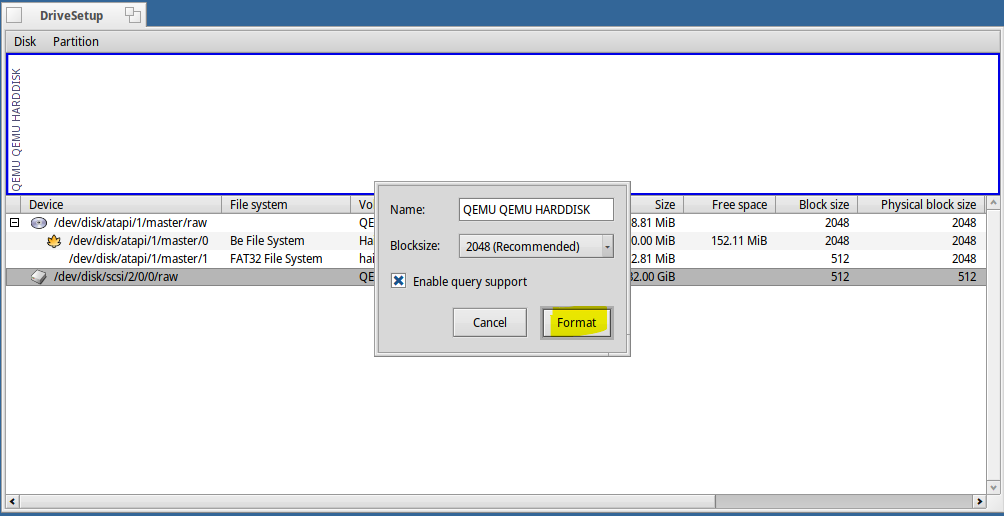1004x516 pixels.
Task: Click the horizontal scrollbar right arrow
Action: pyautogui.click(x=980, y=501)
